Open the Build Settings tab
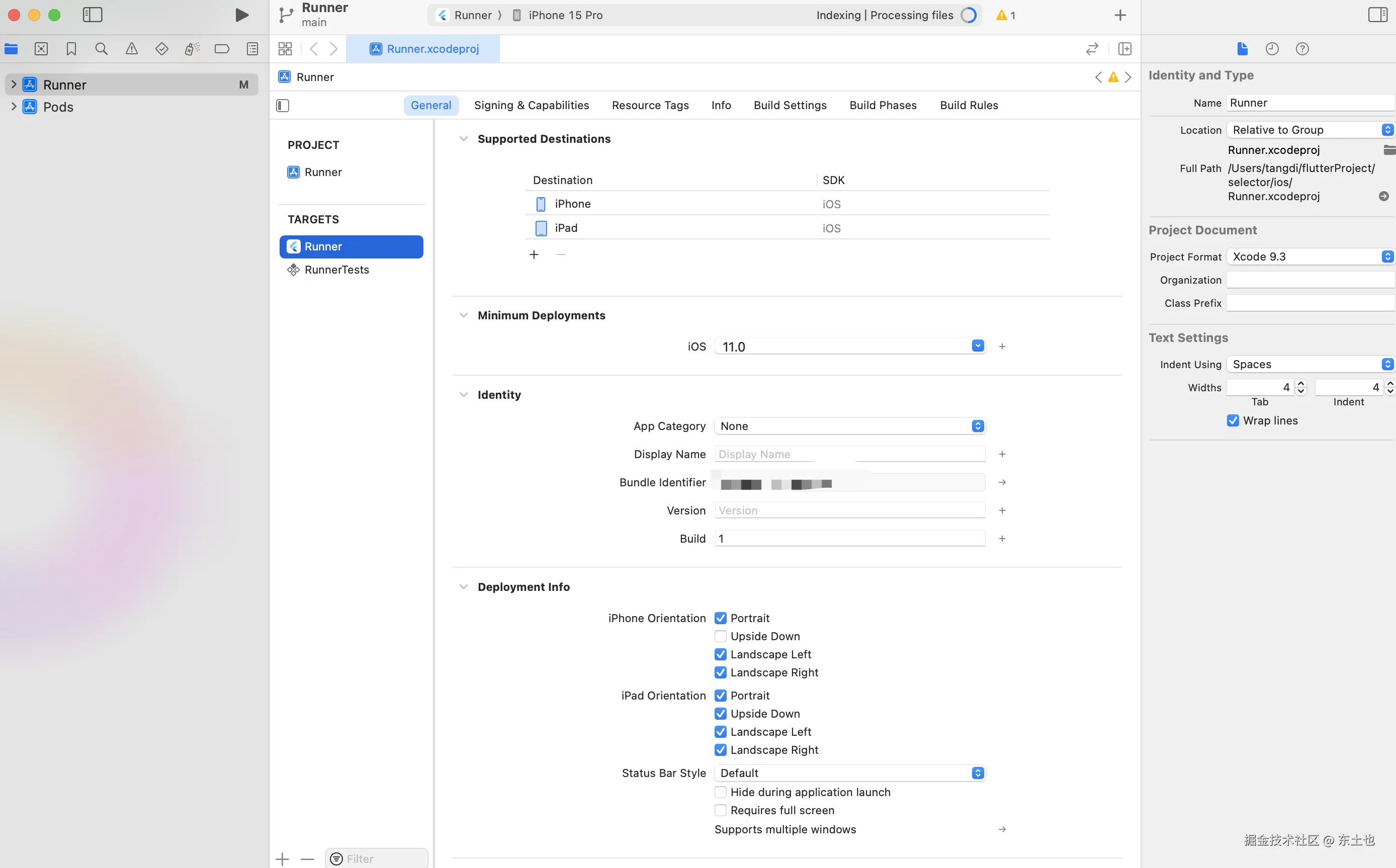 tap(790, 105)
